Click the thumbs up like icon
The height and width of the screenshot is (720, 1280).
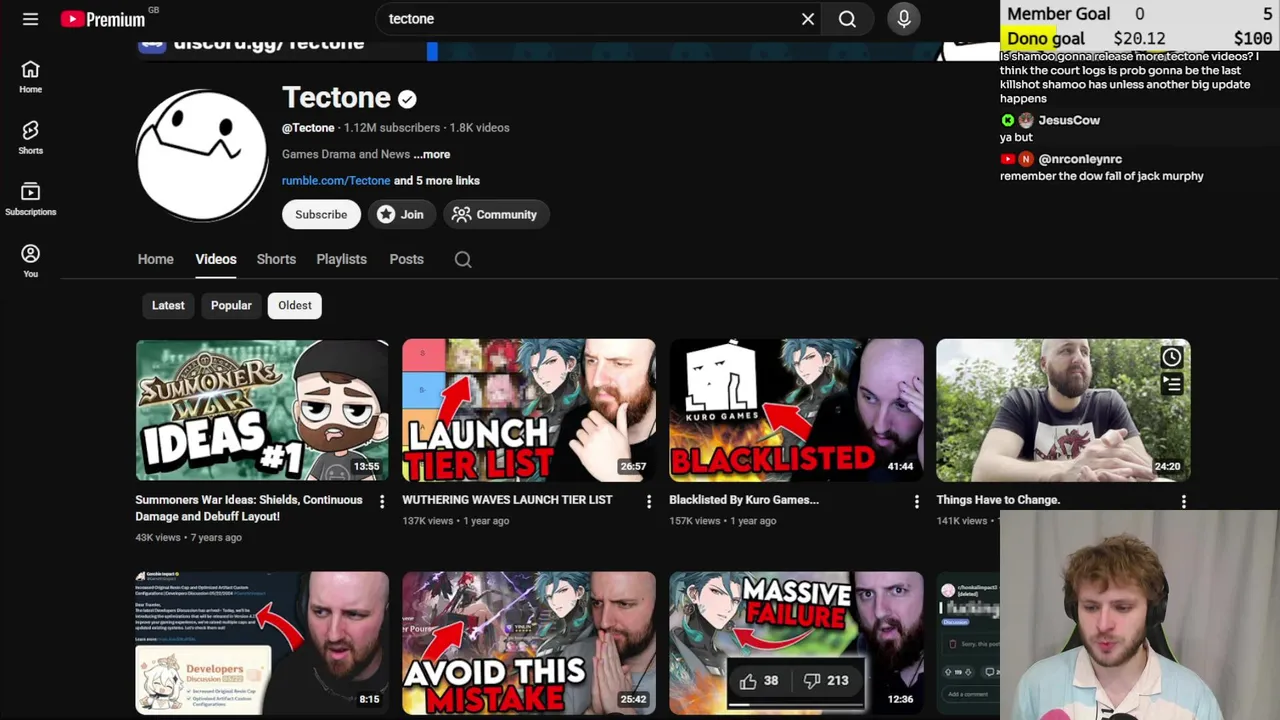(x=748, y=681)
